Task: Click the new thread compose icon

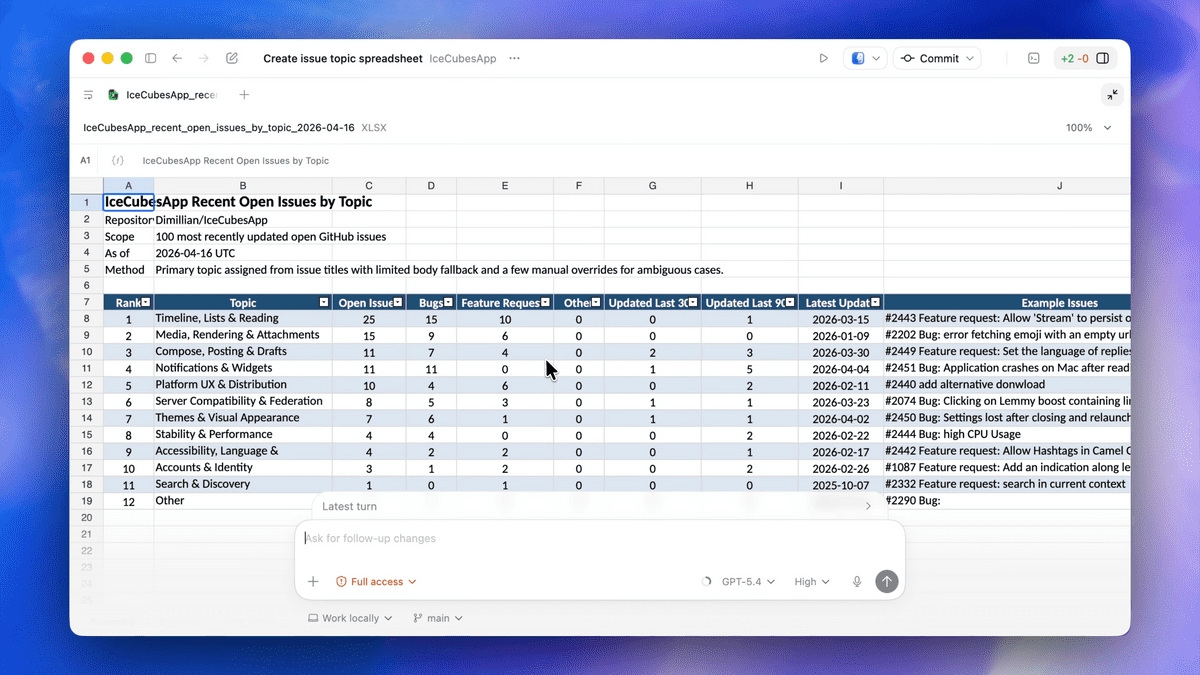Action: coord(232,59)
